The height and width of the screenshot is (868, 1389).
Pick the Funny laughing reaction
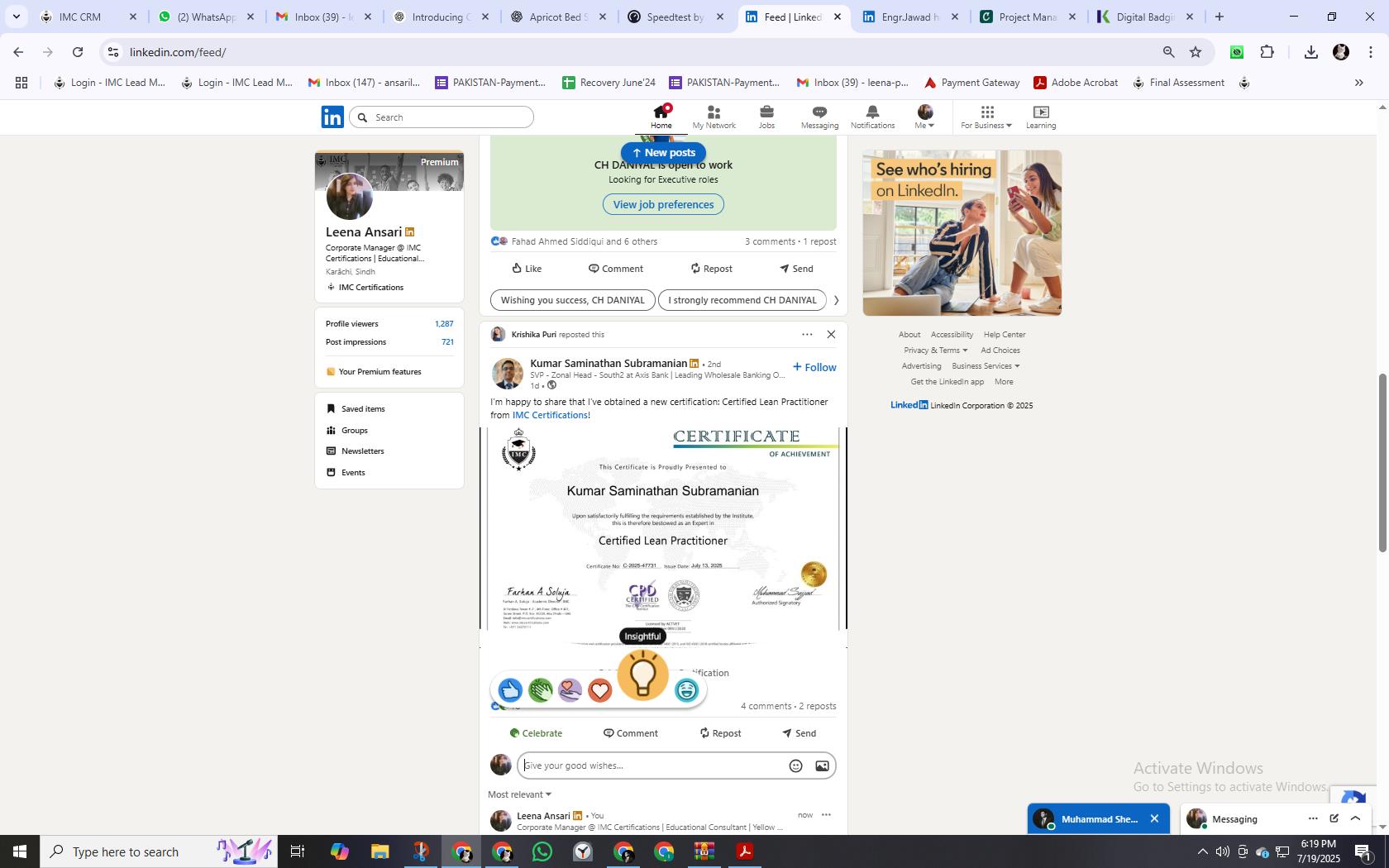tap(686, 690)
